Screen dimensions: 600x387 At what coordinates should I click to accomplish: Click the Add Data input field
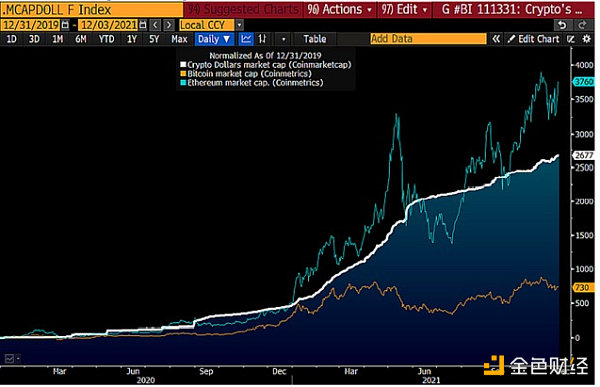(428, 39)
